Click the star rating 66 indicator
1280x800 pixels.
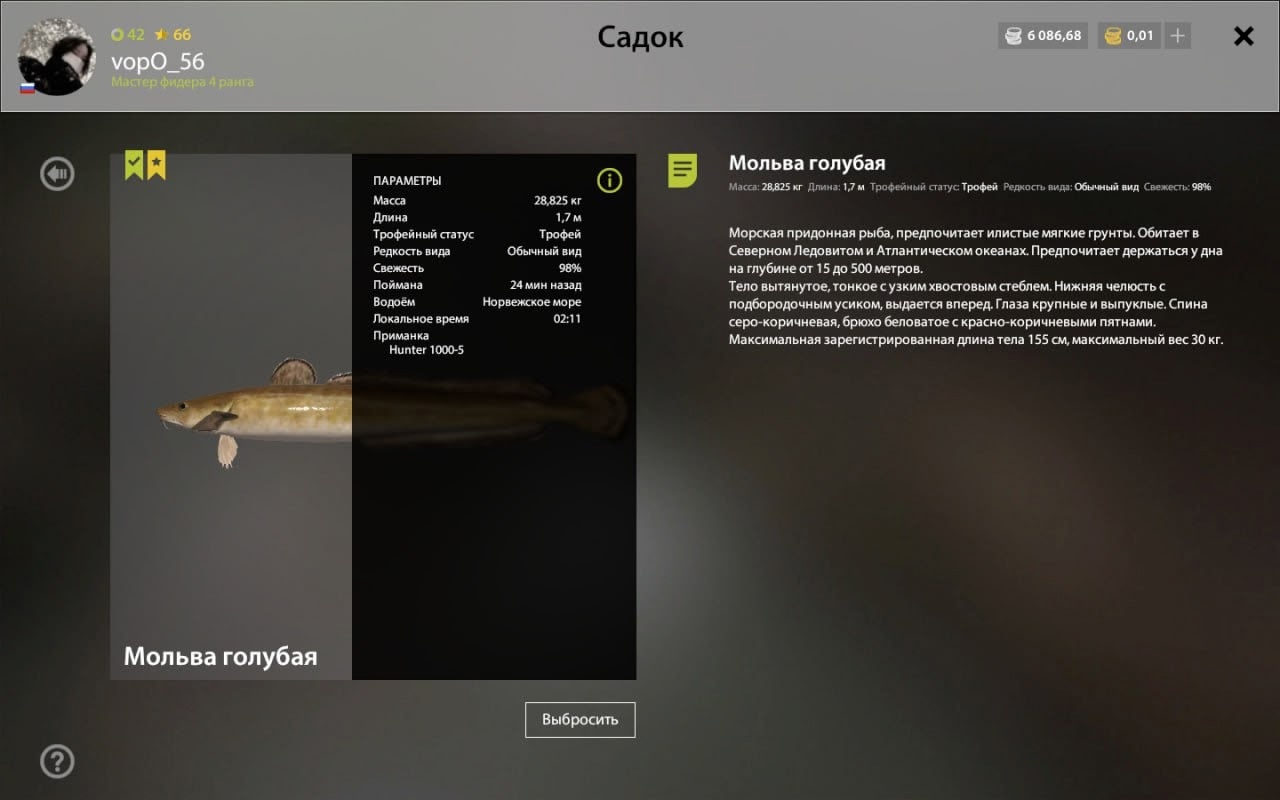172,35
